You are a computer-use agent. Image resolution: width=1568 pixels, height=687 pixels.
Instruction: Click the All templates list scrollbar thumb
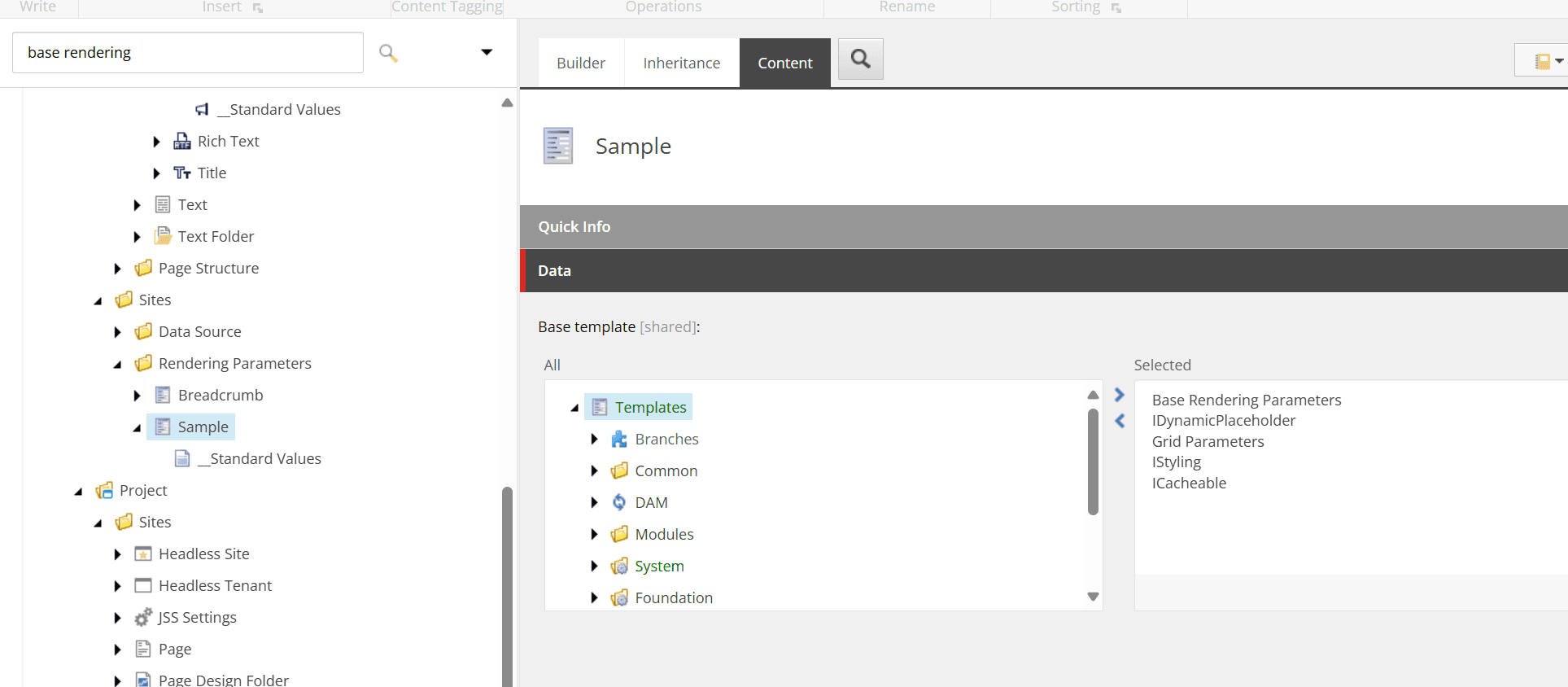click(1093, 462)
